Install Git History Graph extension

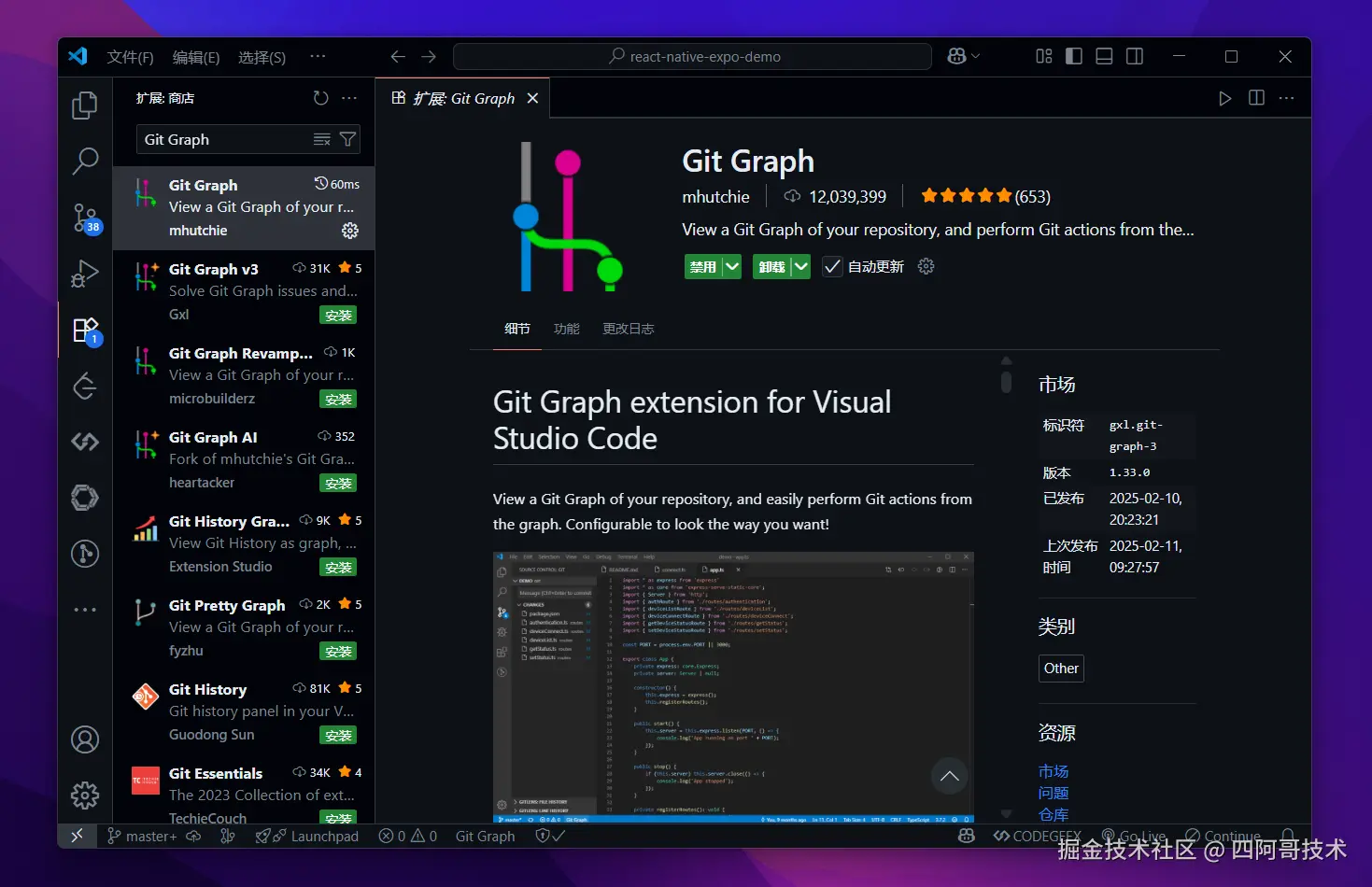pos(338,568)
